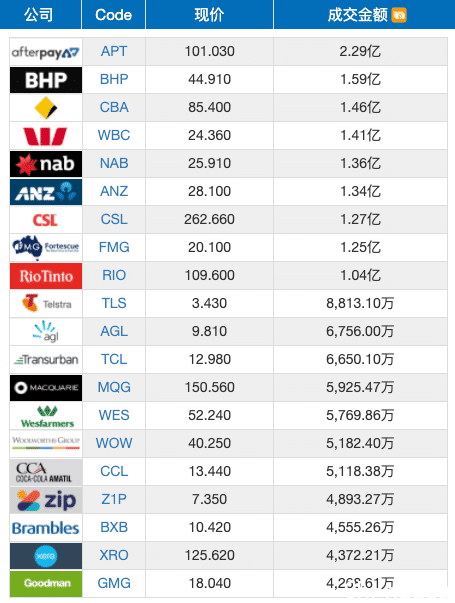Select the Commonwealth Bank yellow diamond logo
This screenshot has width=455, height=603.
click(x=46, y=108)
